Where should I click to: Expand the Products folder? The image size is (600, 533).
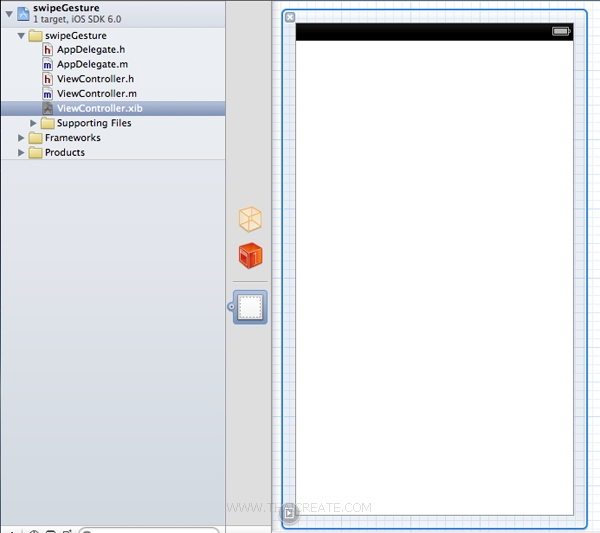21,153
